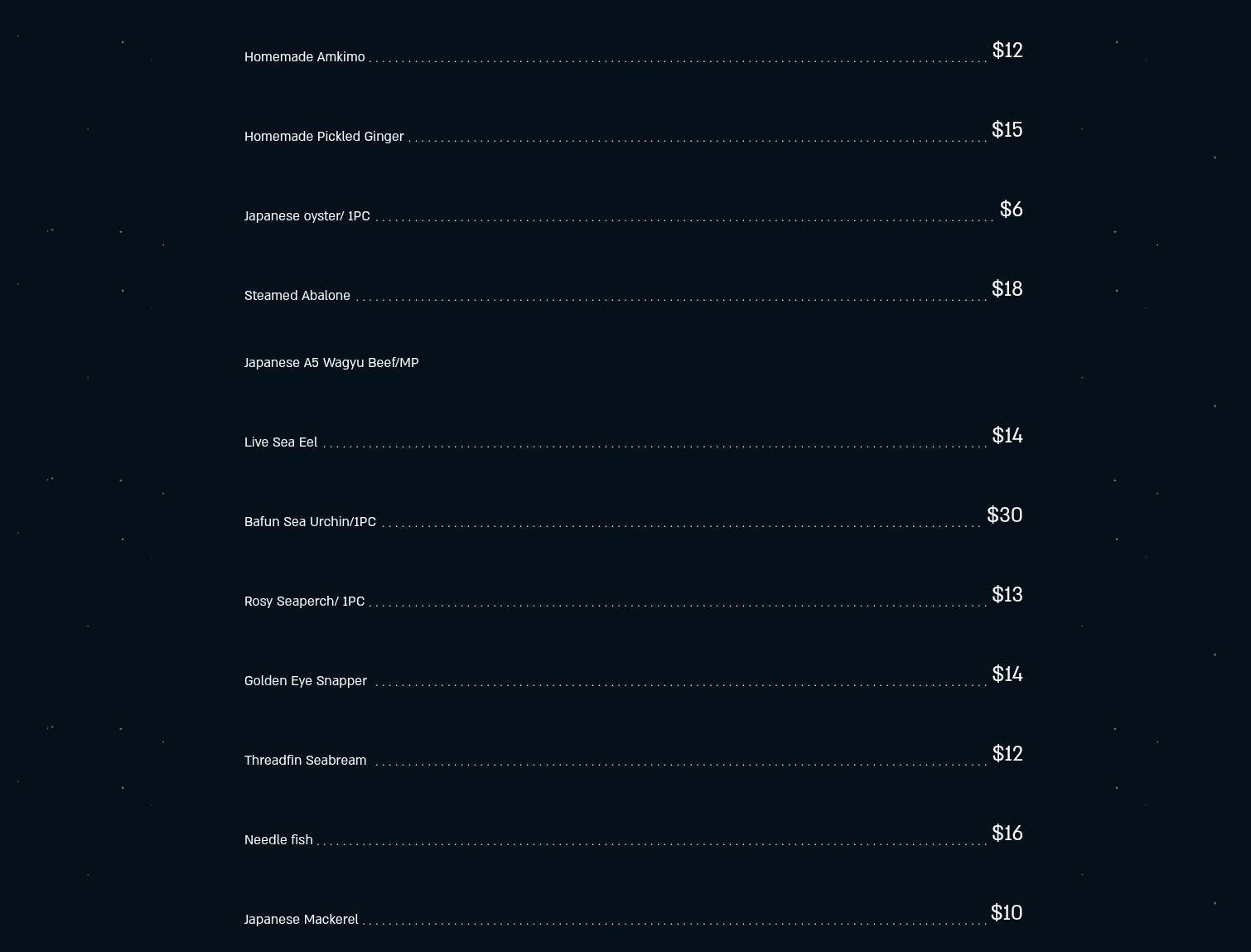Click the $18 price for Steamed Abalone
This screenshot has height=952, width=1251.
coord(1007,289)
